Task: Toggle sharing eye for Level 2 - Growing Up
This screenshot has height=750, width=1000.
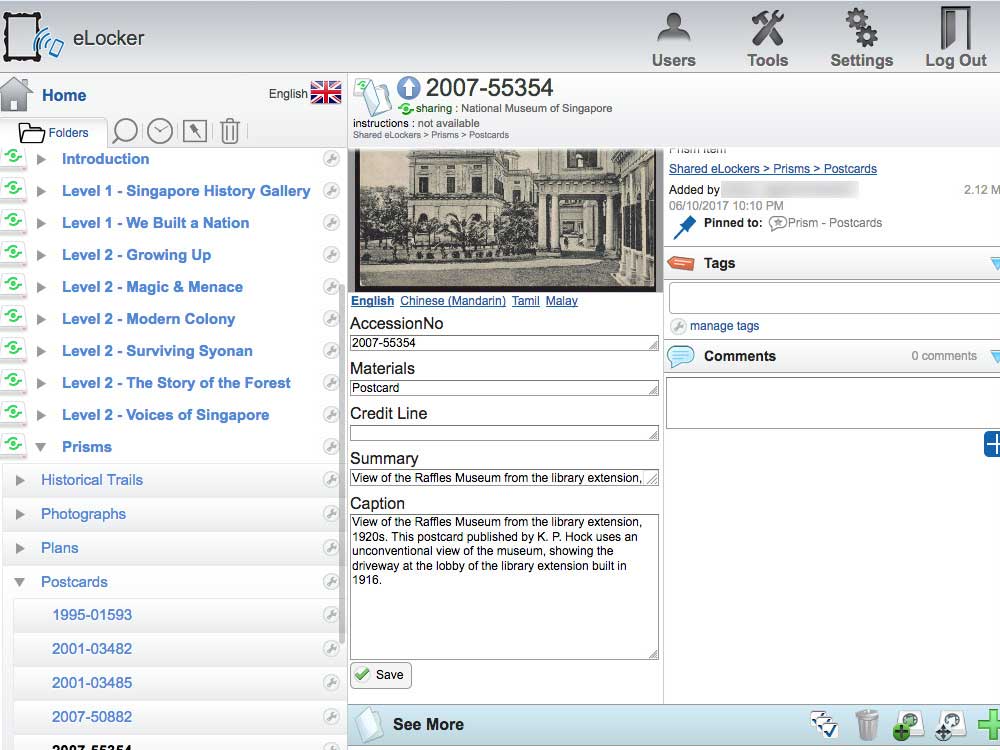Action: (13, 253)
